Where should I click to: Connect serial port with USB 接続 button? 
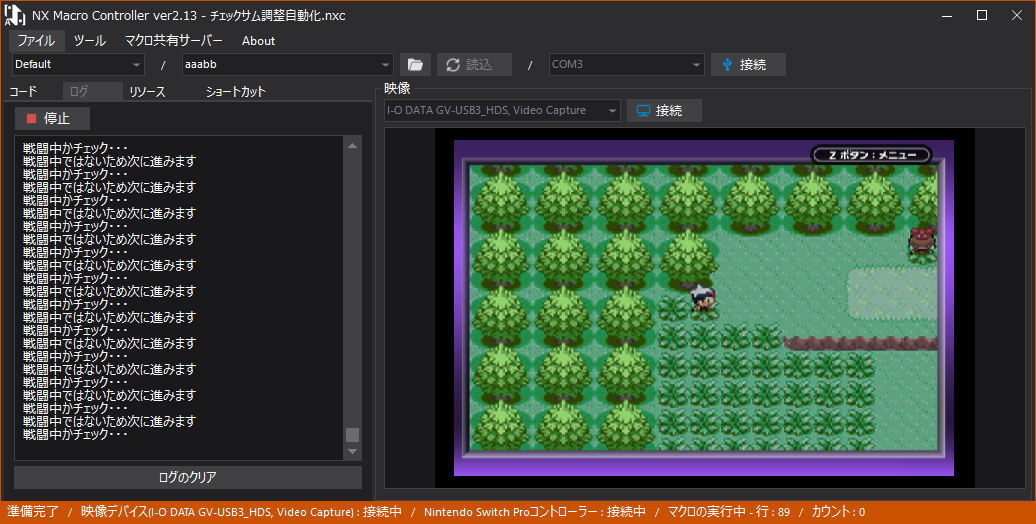click(748, 64)
